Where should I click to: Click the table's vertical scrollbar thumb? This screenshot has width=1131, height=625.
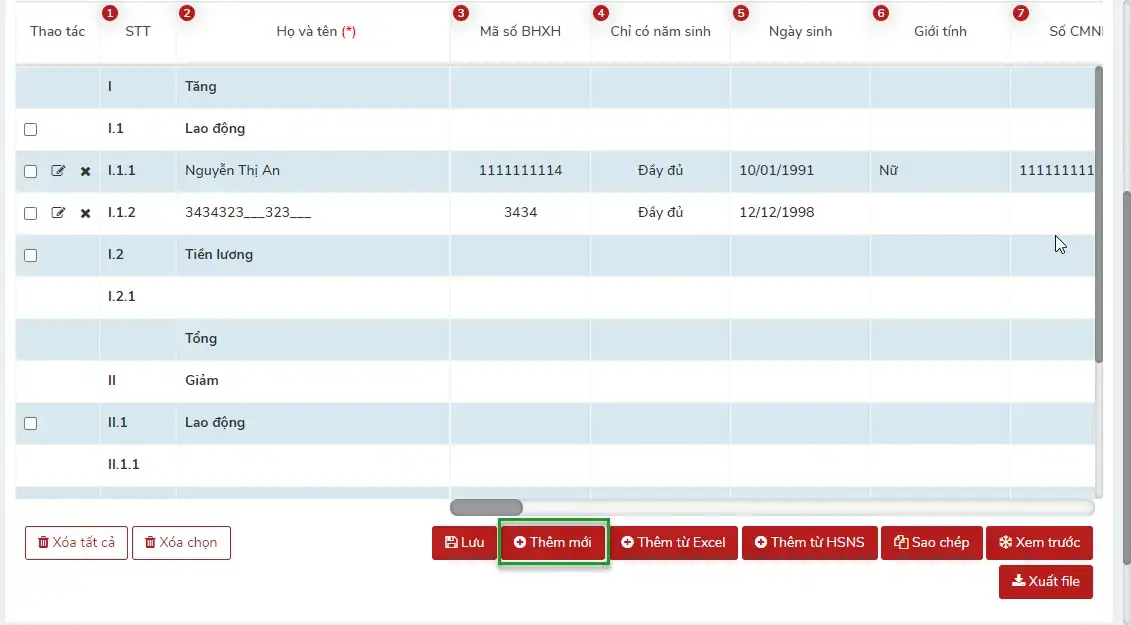(x=1099, y=214)
